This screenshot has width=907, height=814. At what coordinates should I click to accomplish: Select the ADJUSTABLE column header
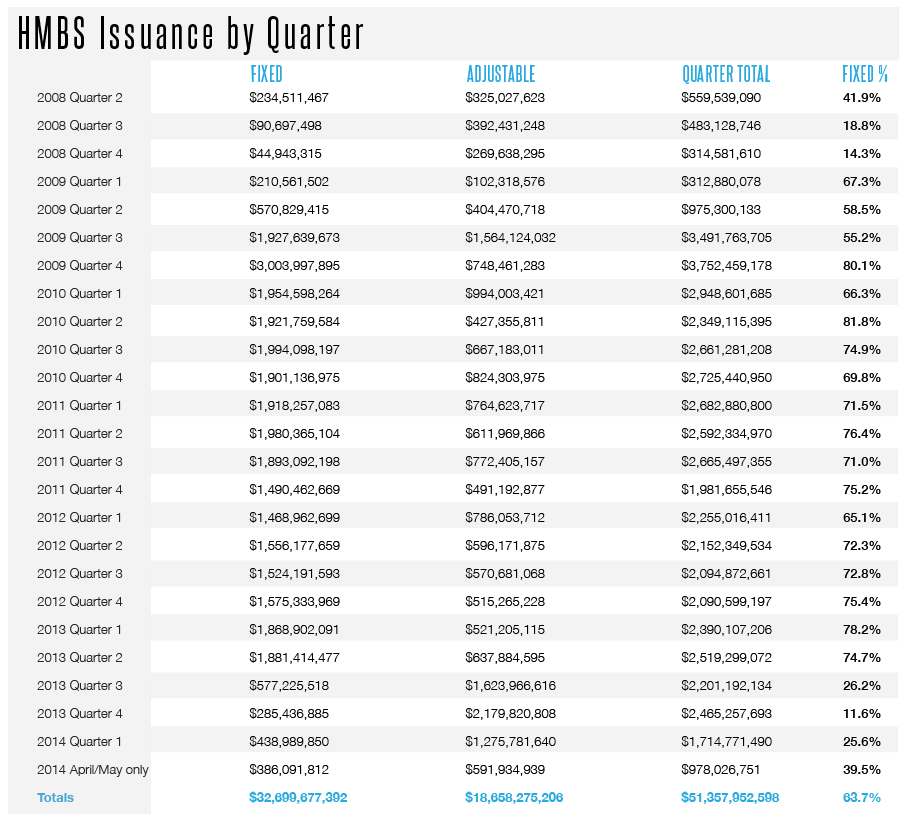point(501,74)
